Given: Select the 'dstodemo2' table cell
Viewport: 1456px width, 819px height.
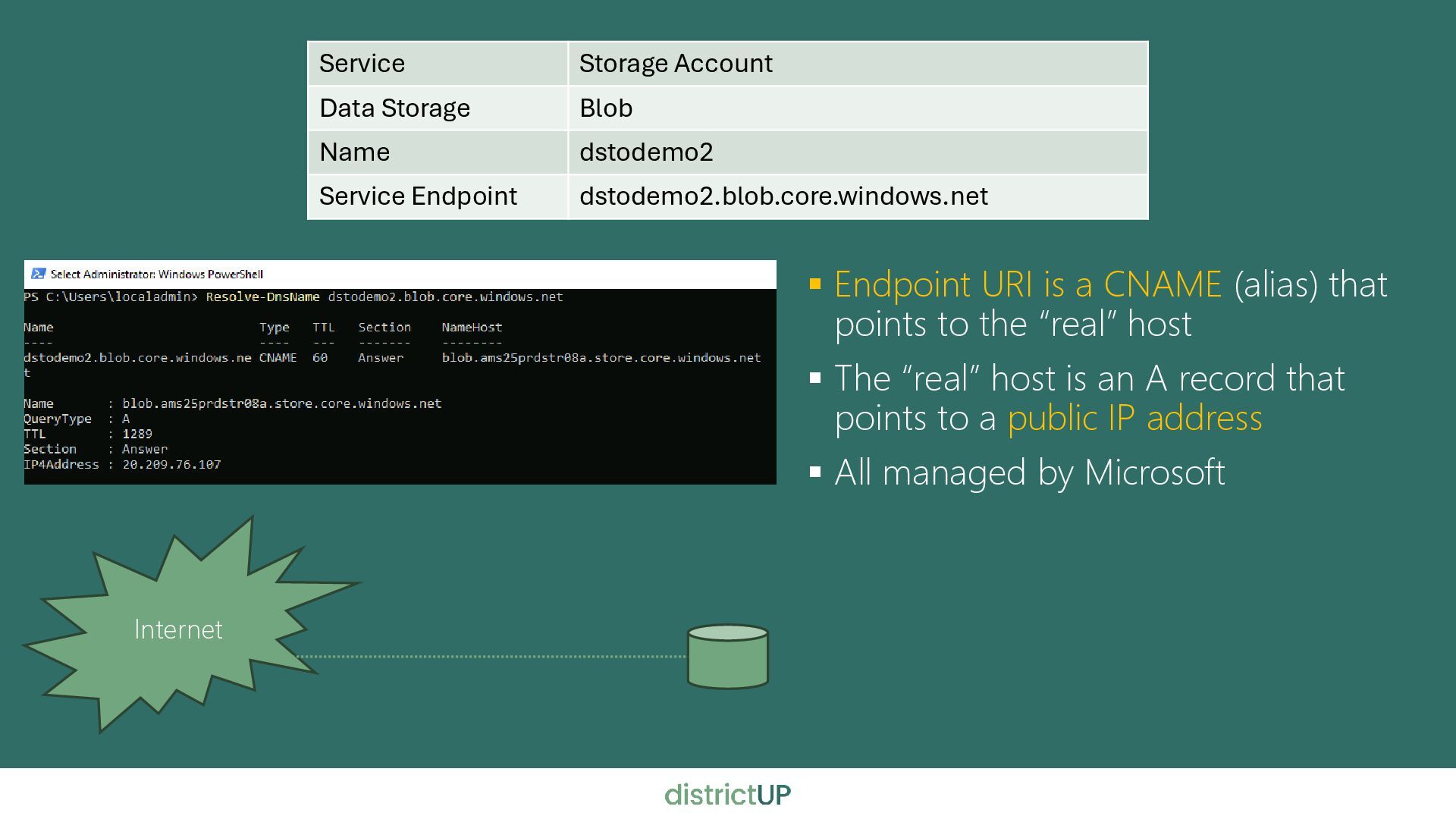Looking at the screenshot, I should point(858,152).
